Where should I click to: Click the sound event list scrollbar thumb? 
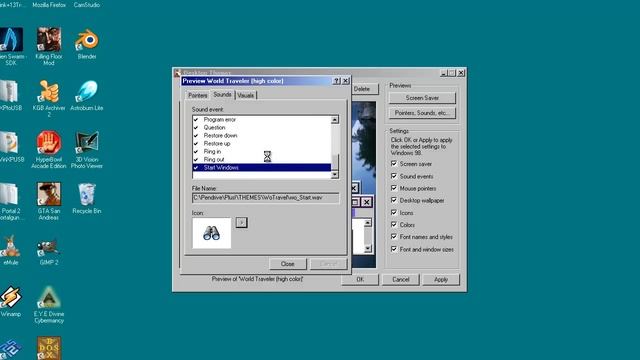point(335,162)
